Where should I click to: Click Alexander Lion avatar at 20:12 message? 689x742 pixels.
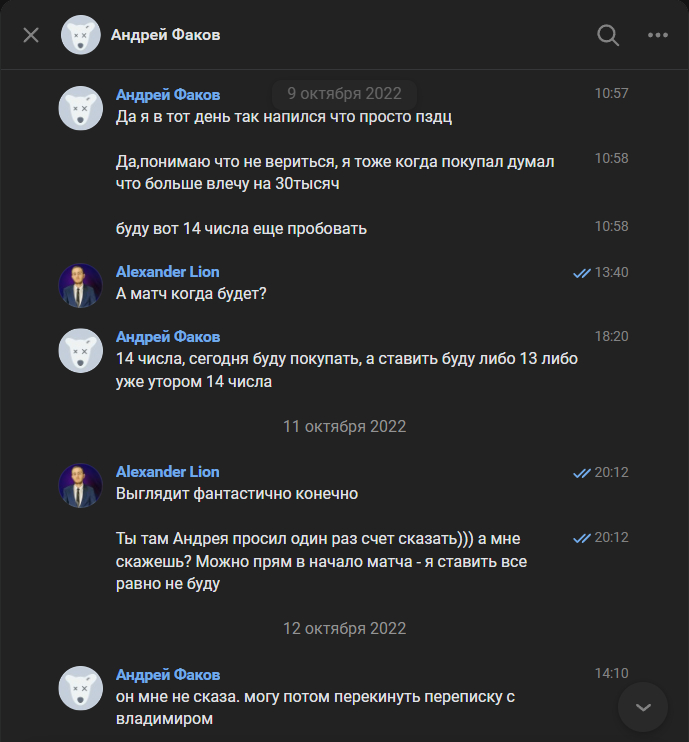coord(80,485)
